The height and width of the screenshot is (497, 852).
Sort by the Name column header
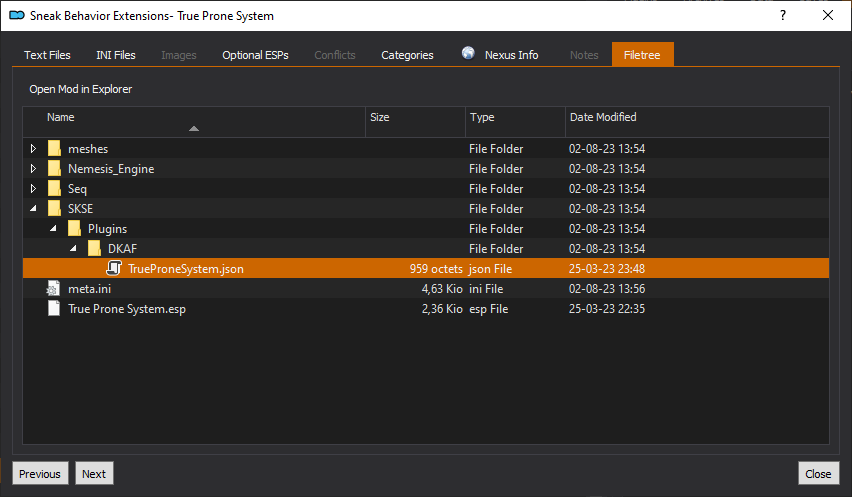[x=194, y=122]
